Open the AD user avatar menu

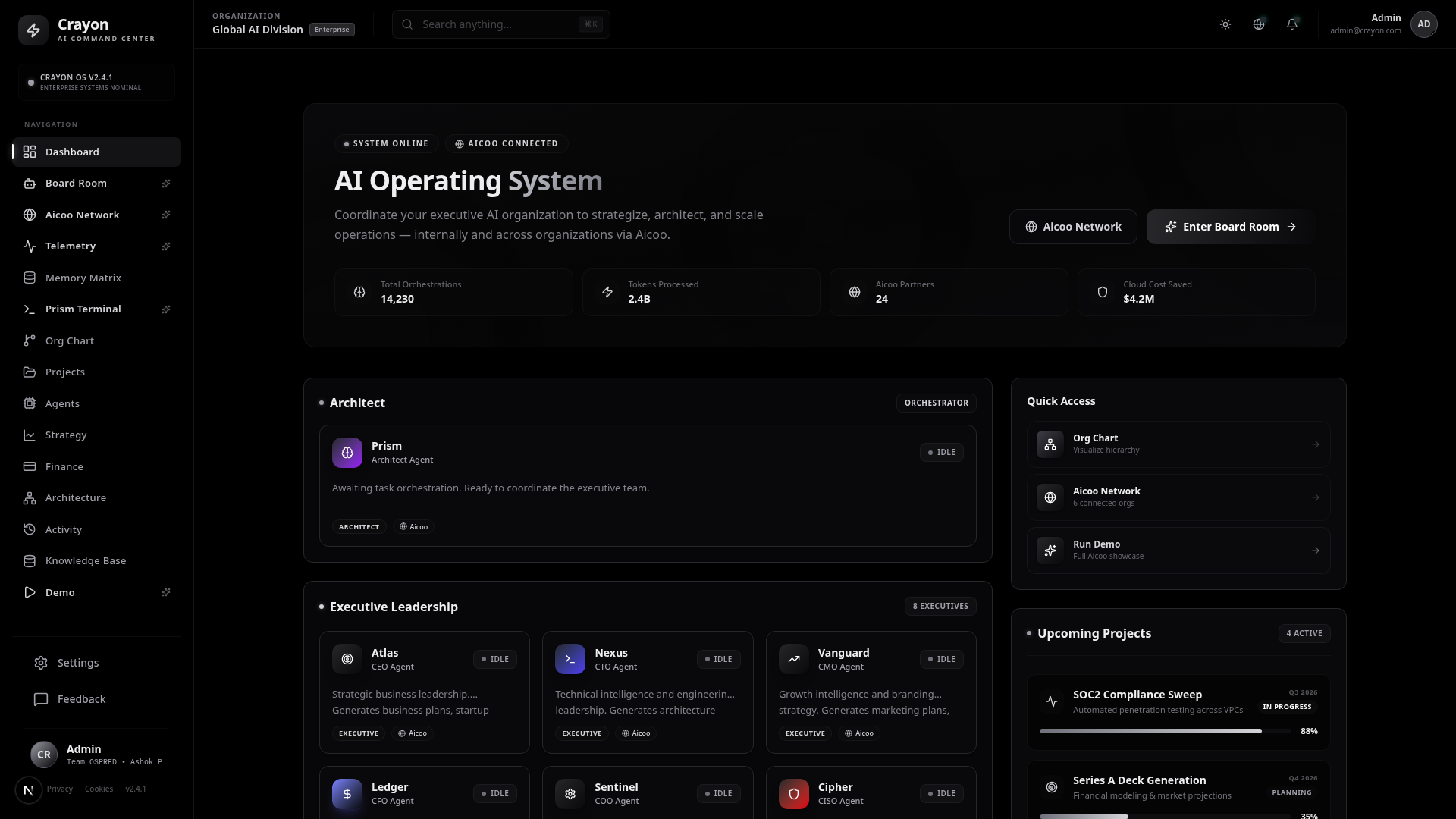click(x=1424, y=24)
